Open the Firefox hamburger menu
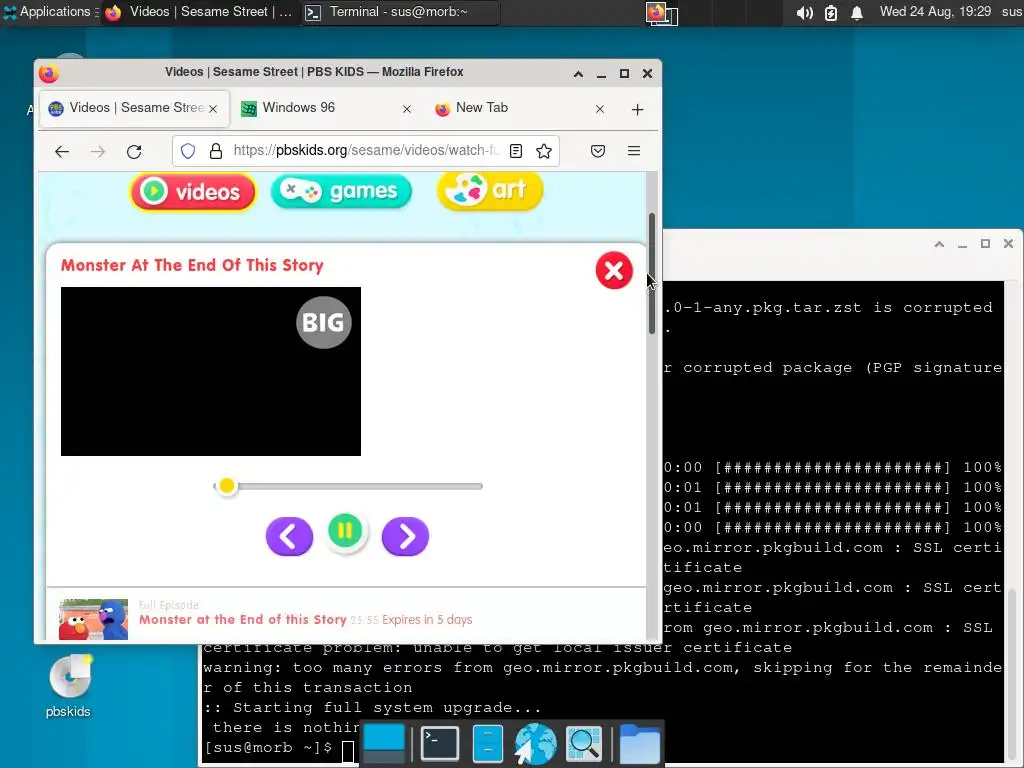1024x768 pixels. (633, 151)
